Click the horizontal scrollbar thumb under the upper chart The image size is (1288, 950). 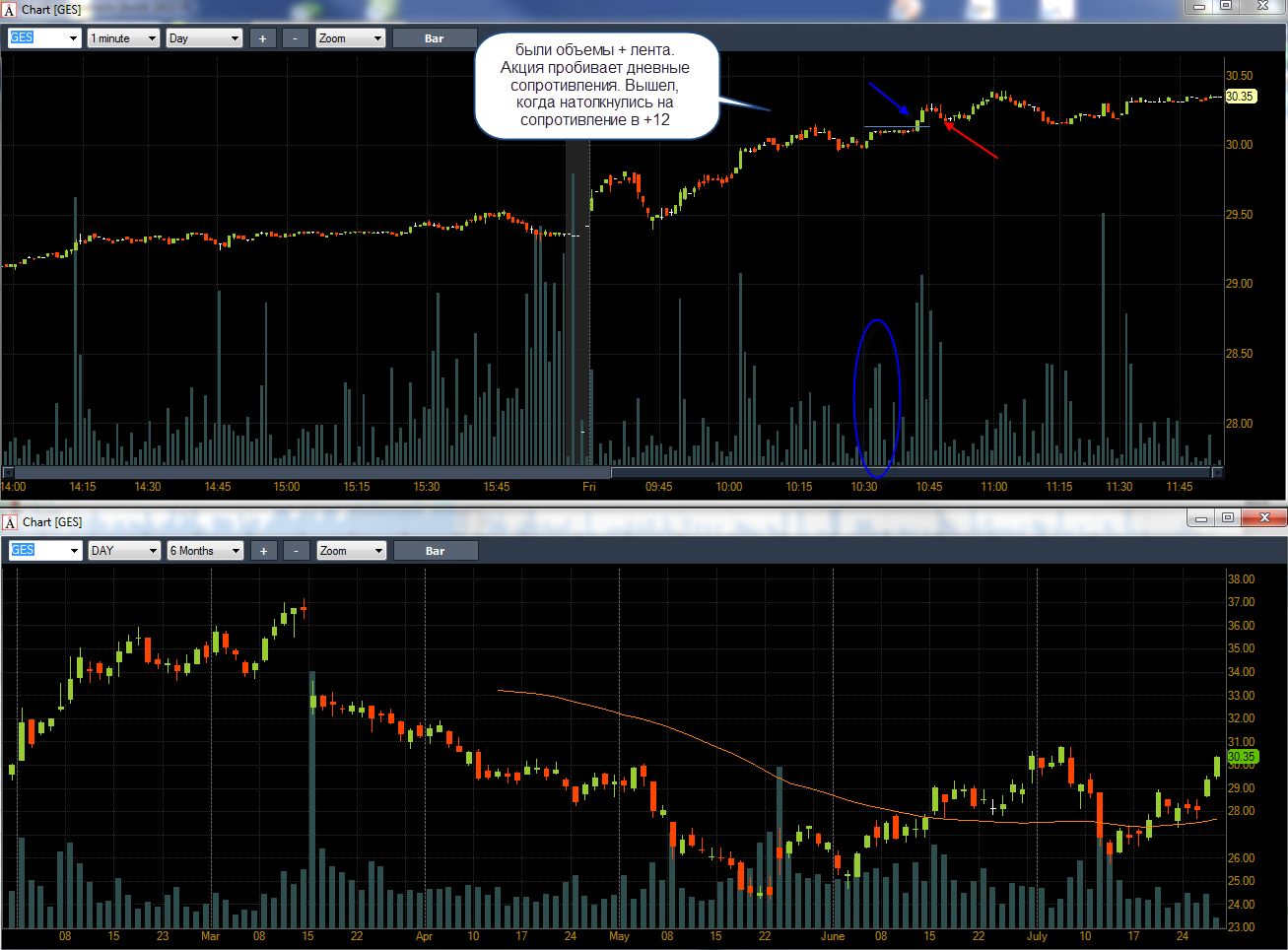(x=911, y=473)
